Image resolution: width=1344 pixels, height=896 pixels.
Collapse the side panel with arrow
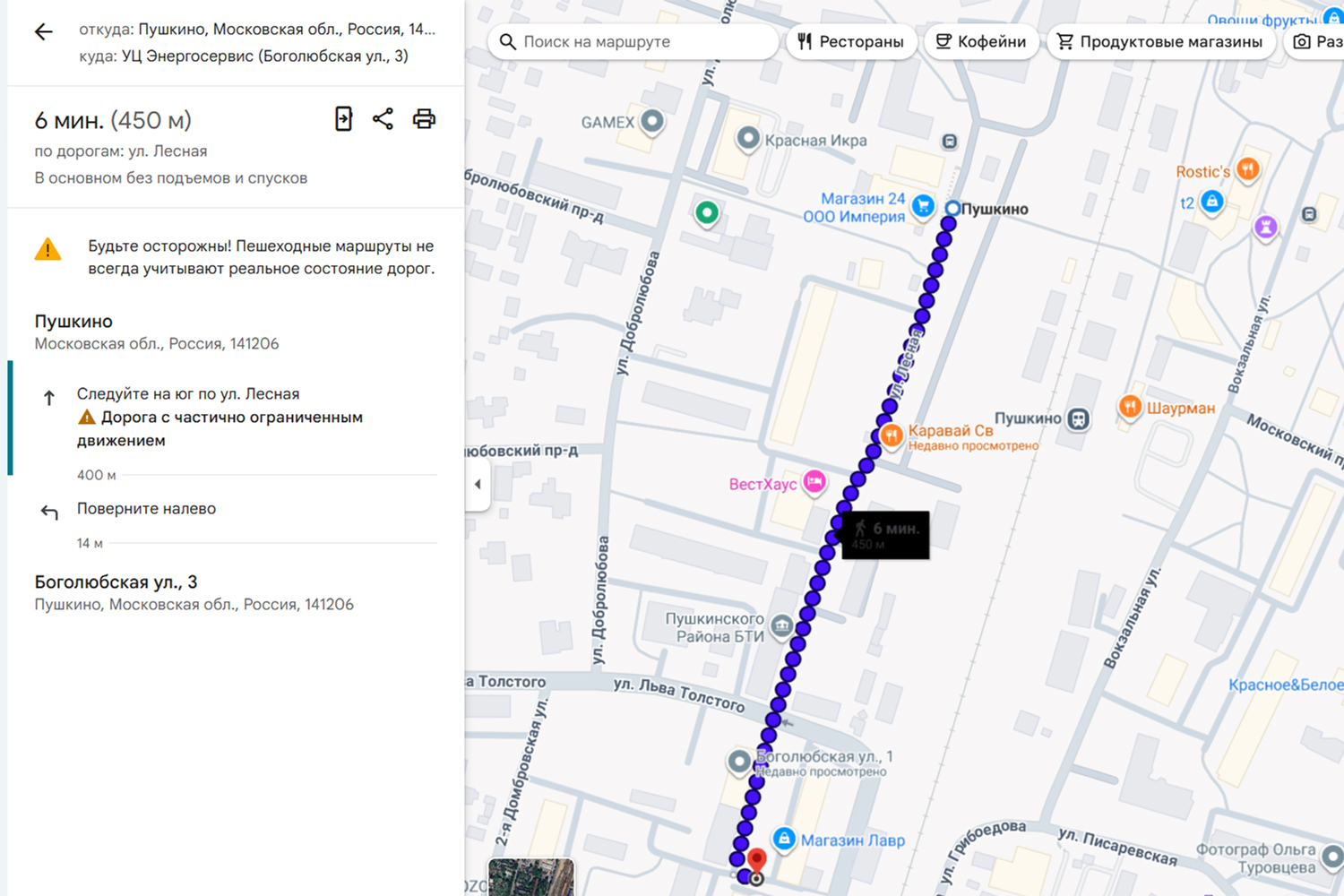(478, 484)
